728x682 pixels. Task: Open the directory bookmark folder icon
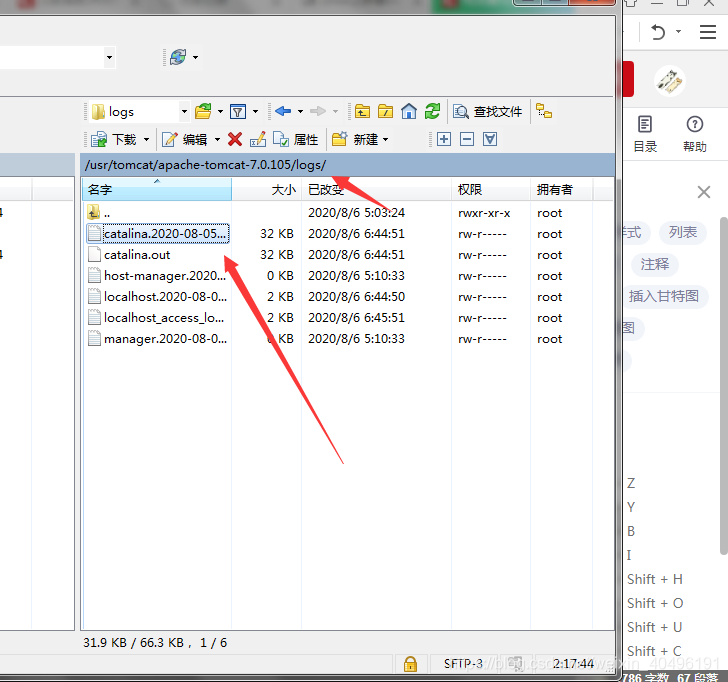pos(203,111)
